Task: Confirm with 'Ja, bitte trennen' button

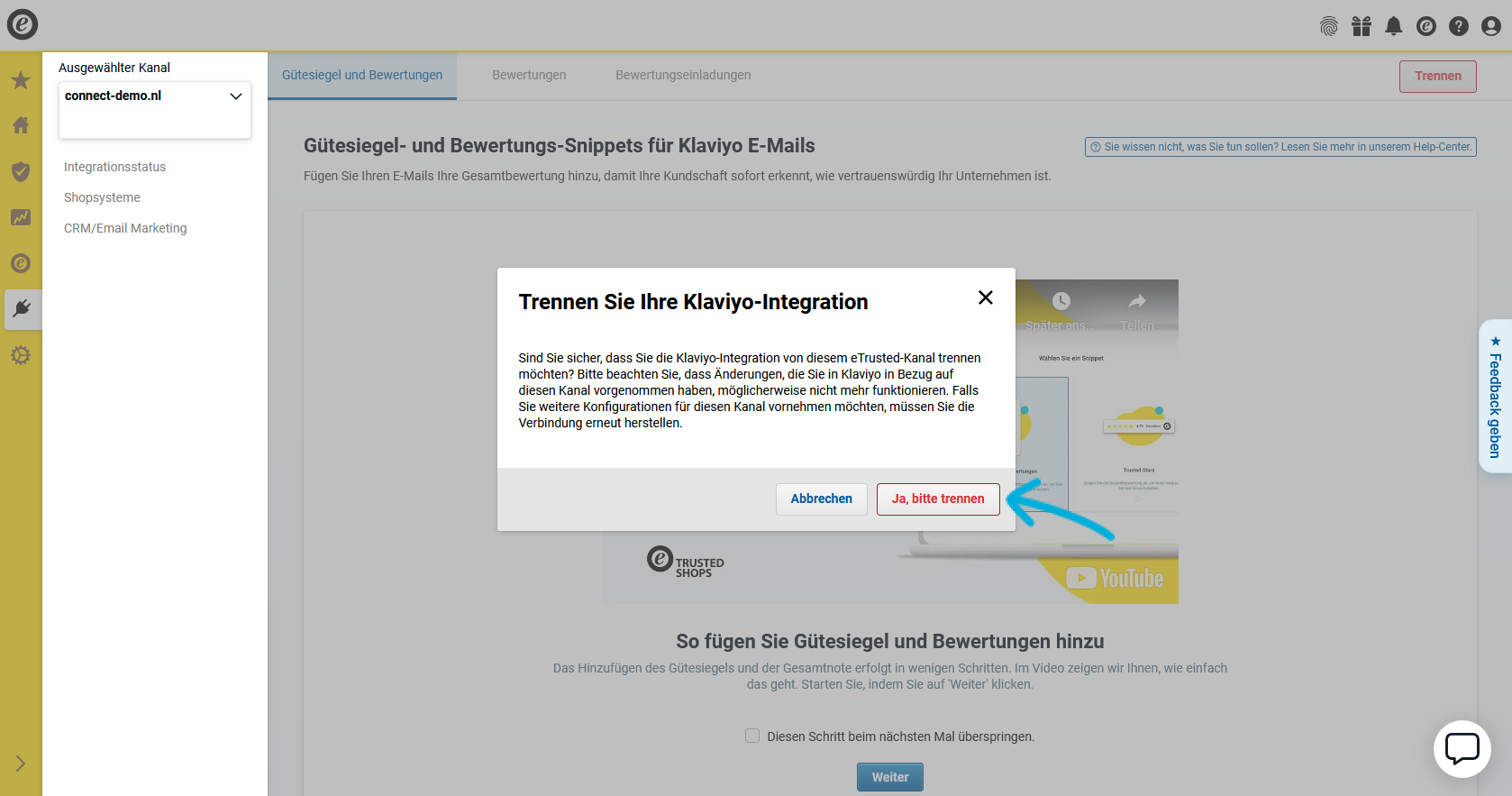Action: click(x=938, y=499)
